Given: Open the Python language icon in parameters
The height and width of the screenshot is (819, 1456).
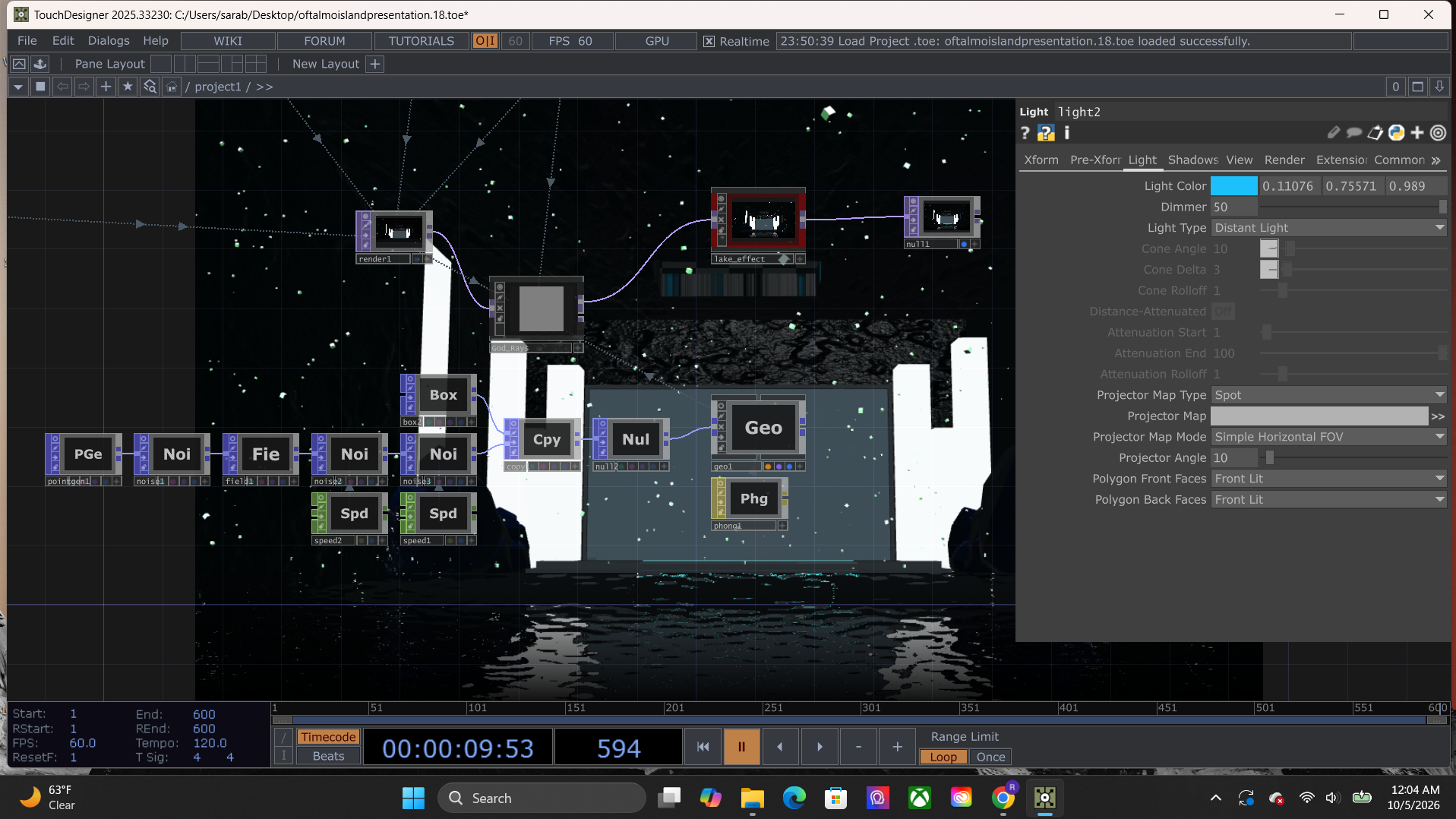Looking at the screenshot, I should coord(1396,133).
